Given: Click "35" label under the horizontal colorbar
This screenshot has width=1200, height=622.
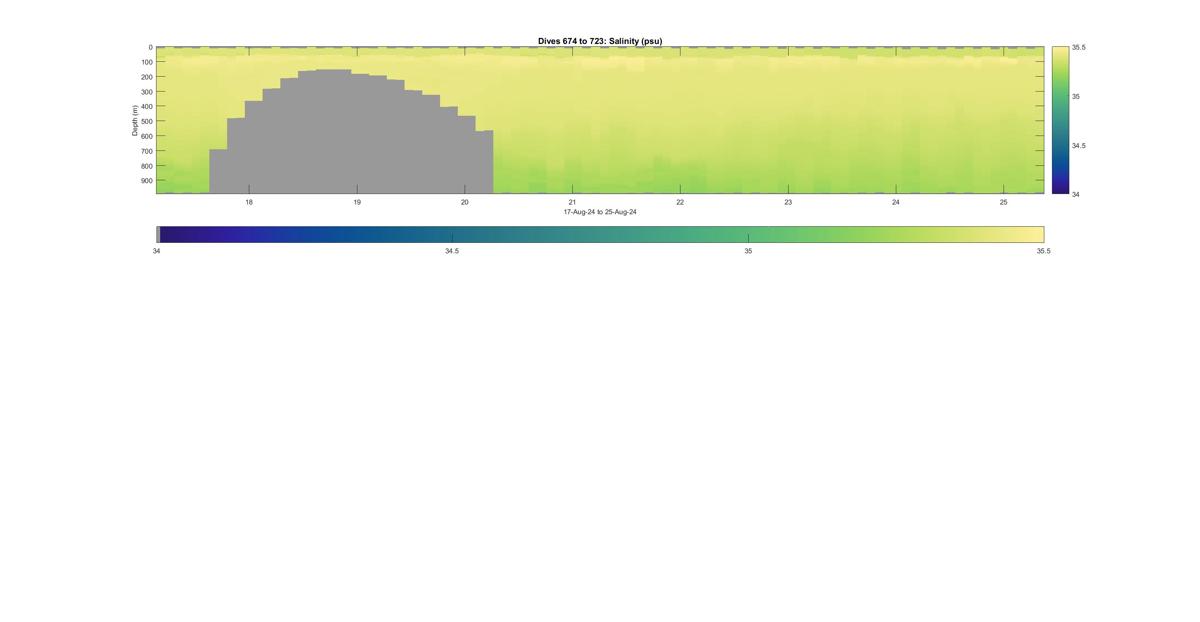Looking at the screenshot, I should pos(748,251).
